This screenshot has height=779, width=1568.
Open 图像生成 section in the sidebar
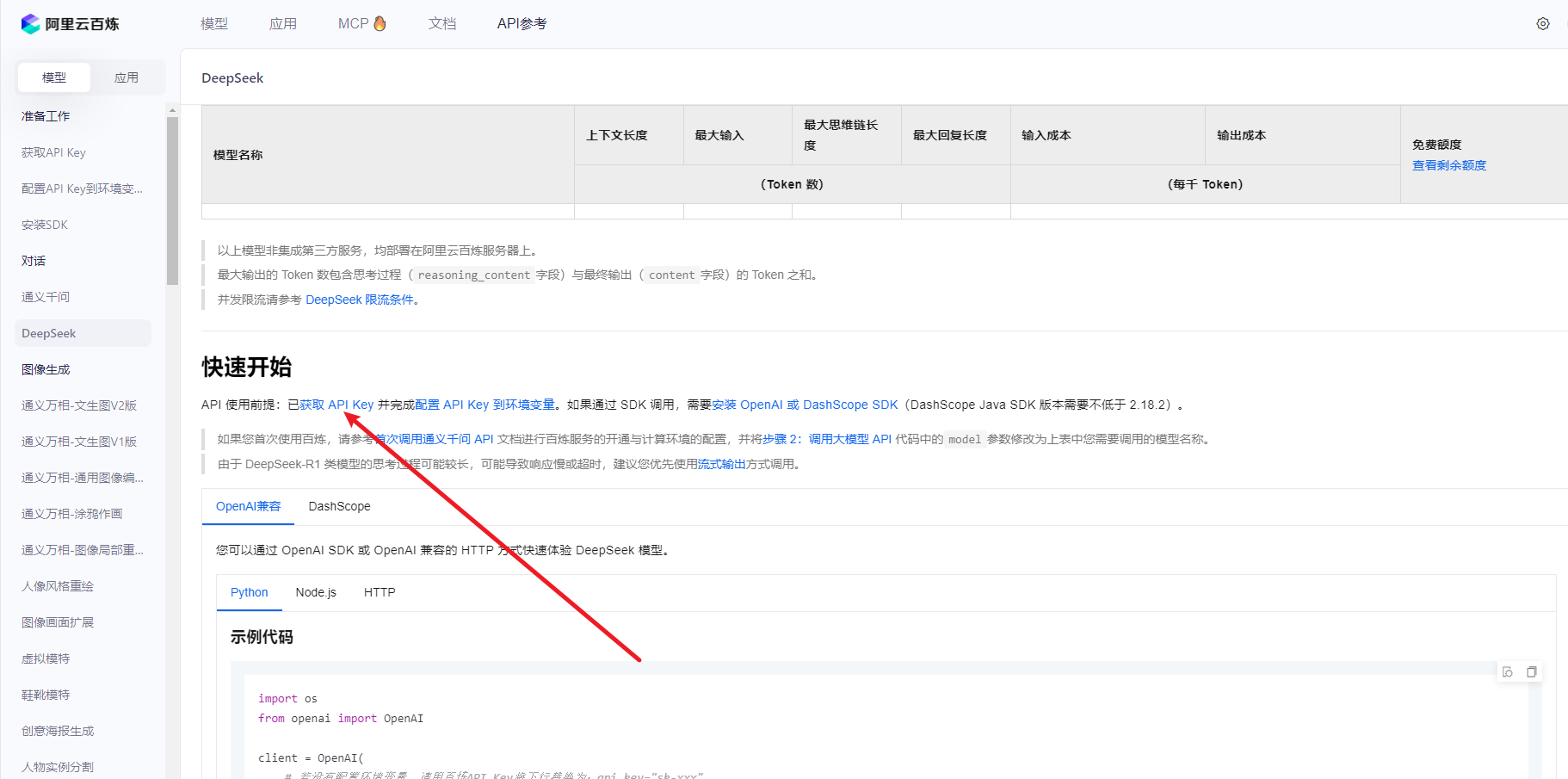[46, 369]
